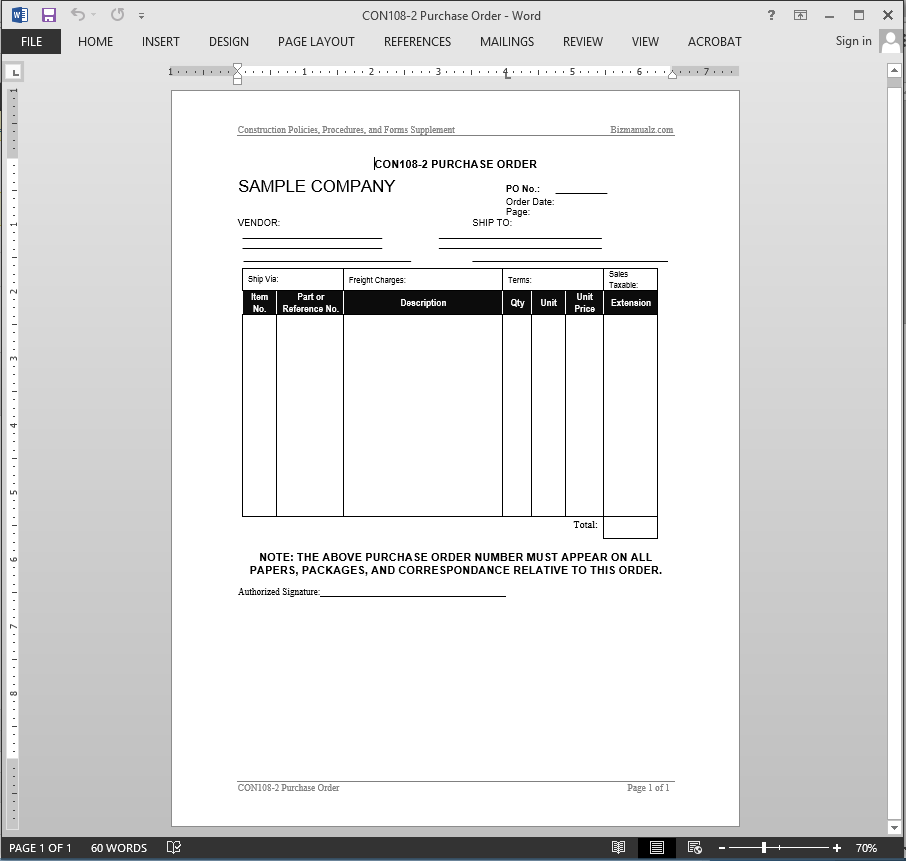The image size is (906, 861).
Task: Click the scroll up arrow
Action: 894,70
